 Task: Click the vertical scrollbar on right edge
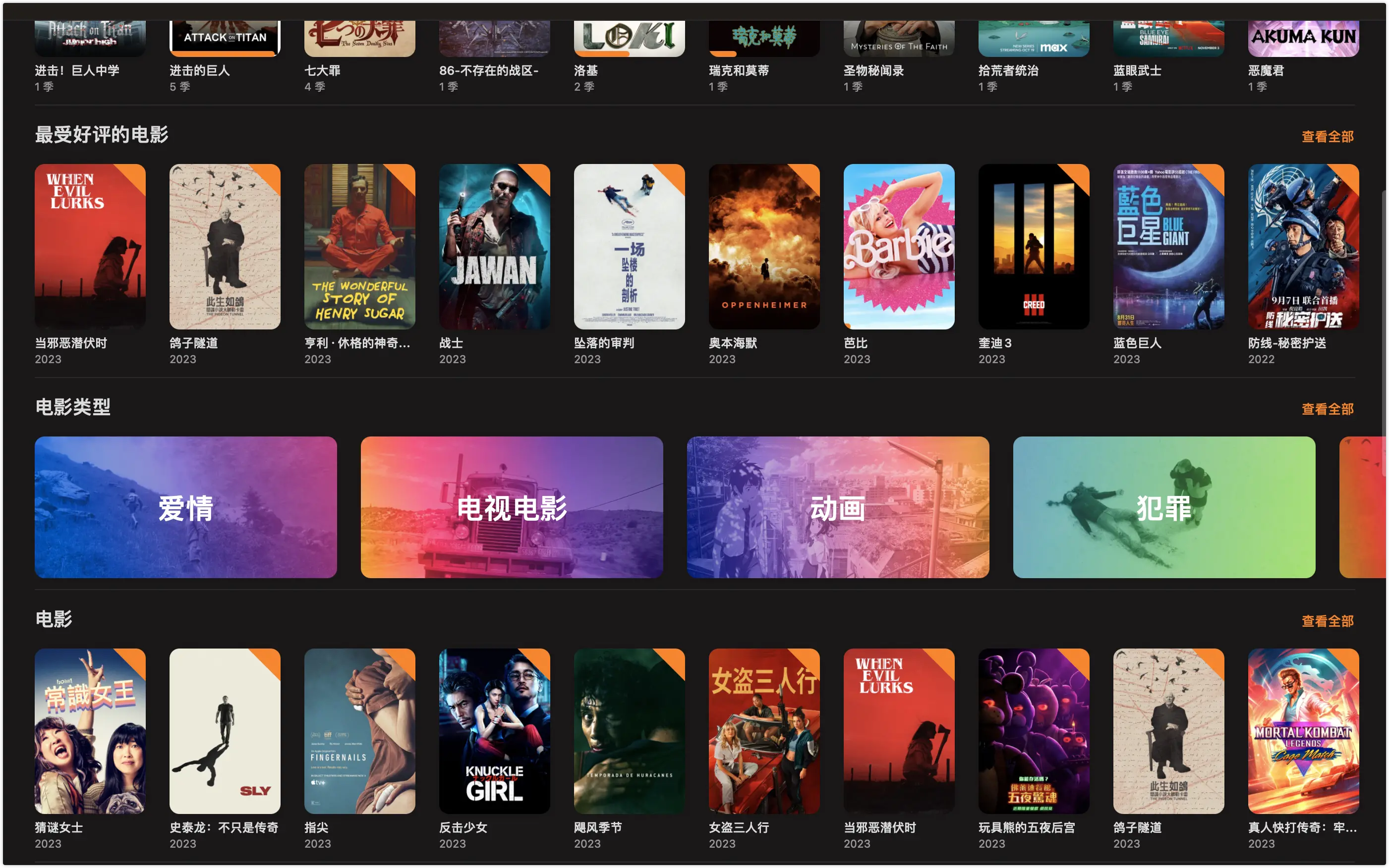tap(1384, 333)
